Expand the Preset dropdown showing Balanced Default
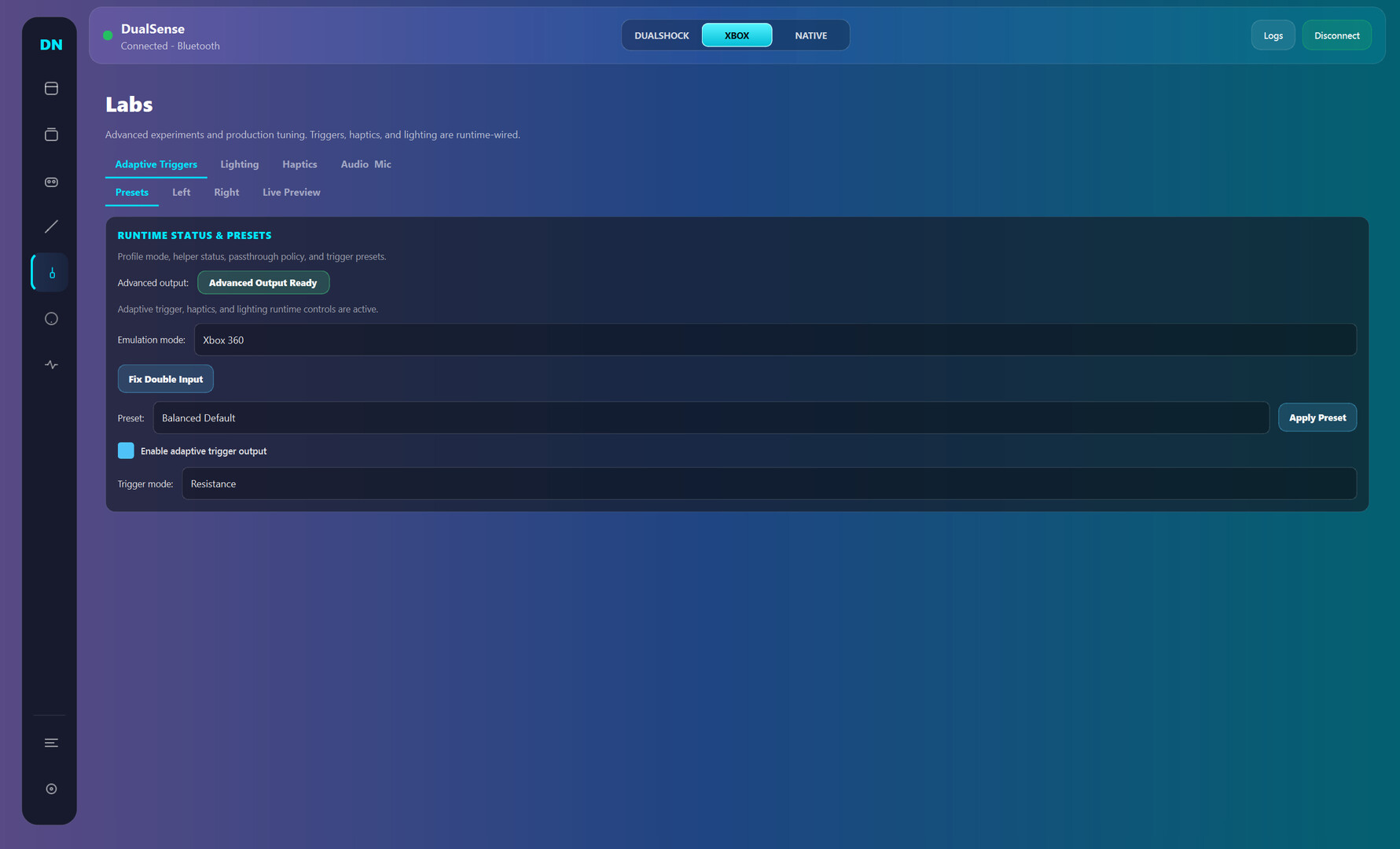The image size is (1400, 849). tap(711, 417)
